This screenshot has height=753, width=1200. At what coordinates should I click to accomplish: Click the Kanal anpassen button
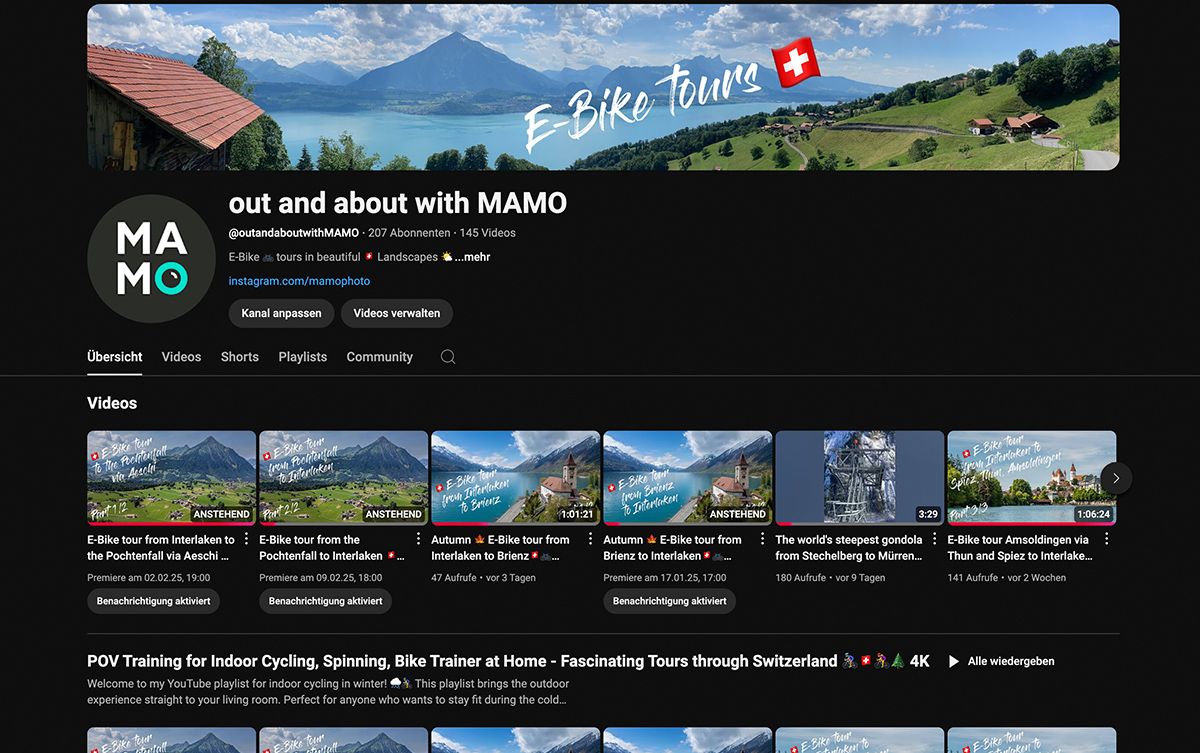[282, 313]
